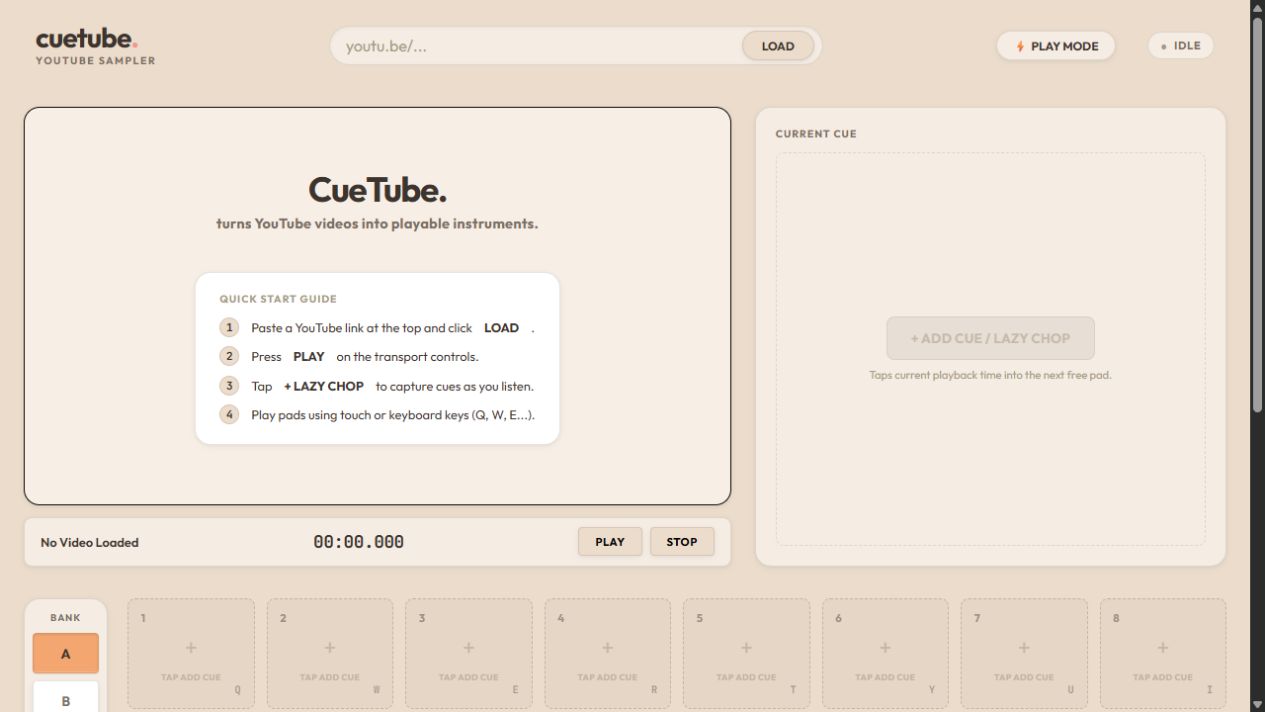Image resolution: width=1265 pixels, height=712 pixels.
Task: Click the tagline about playable instruments
Action: 377,224
